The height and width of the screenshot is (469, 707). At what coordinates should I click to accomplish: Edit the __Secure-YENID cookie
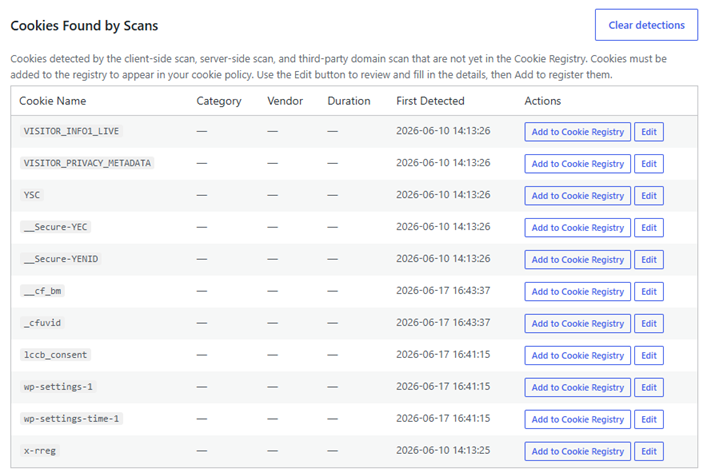pyautogui.click(x=649, y=260)
